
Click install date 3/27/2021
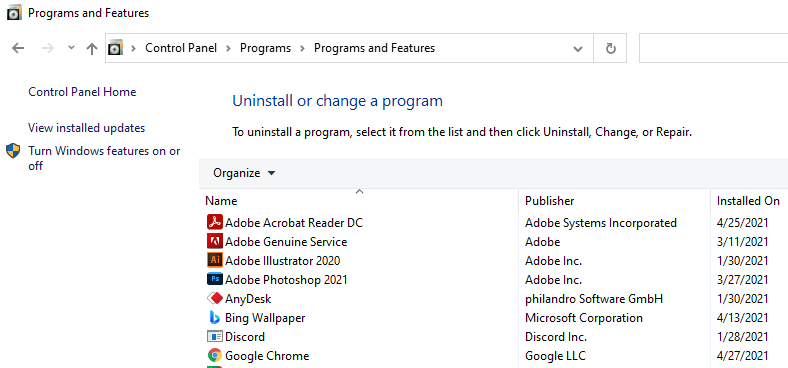pos(743,280)
